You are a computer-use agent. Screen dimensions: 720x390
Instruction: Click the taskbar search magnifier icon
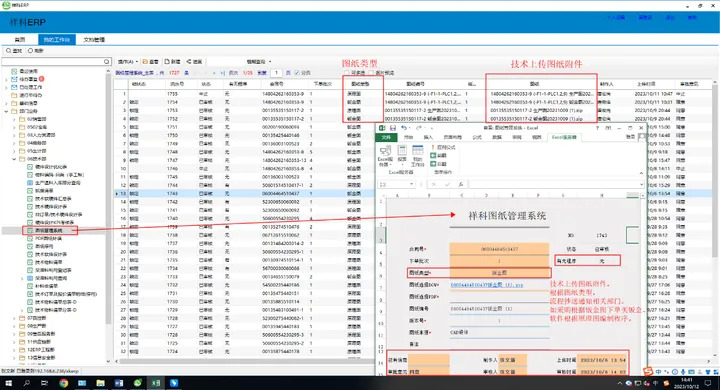[x=27, y=383]
